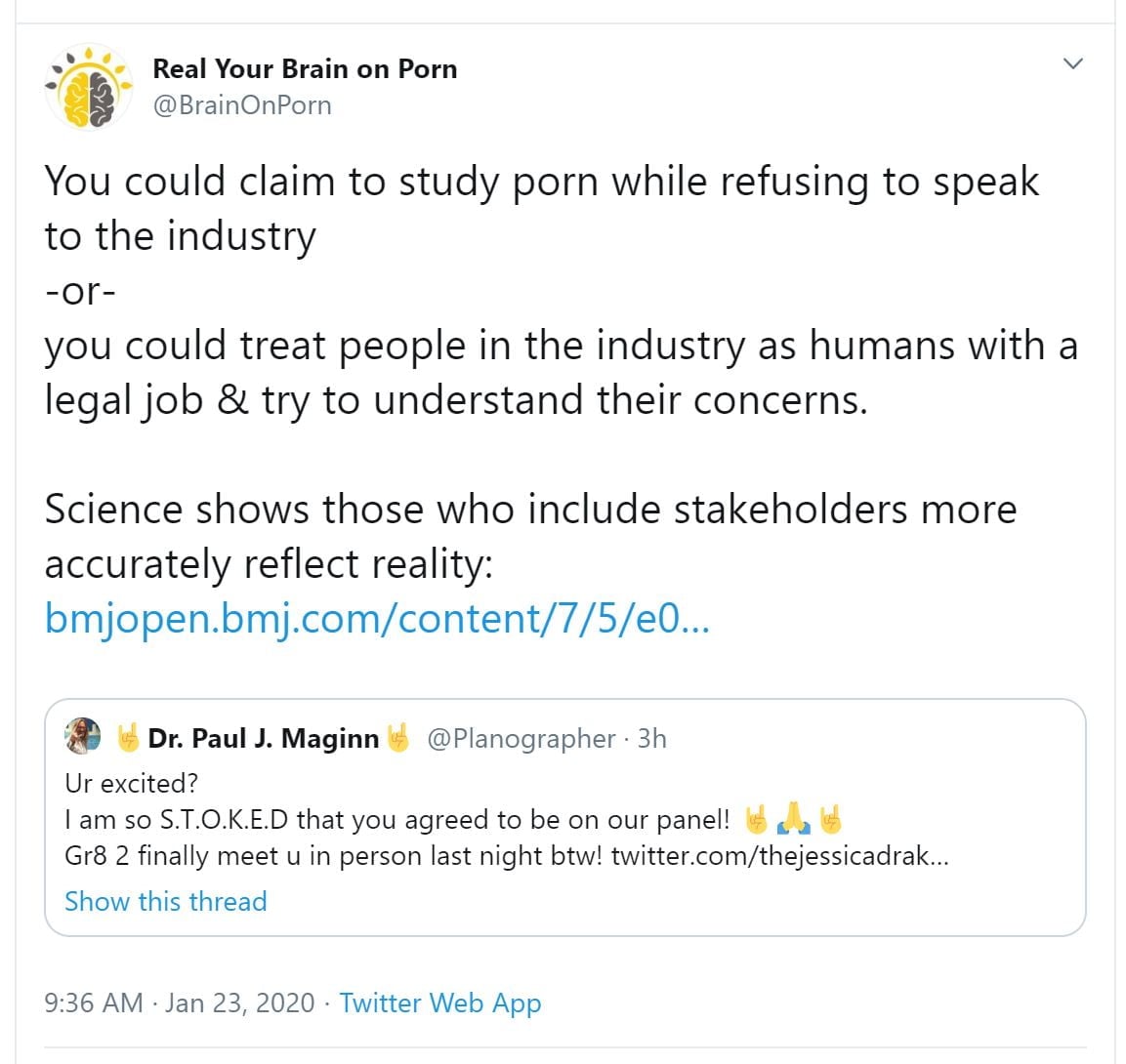The image size is (1126, 1064).
Task: Click the "Twitter Web App" source link
Action: tap(439, 1003)
